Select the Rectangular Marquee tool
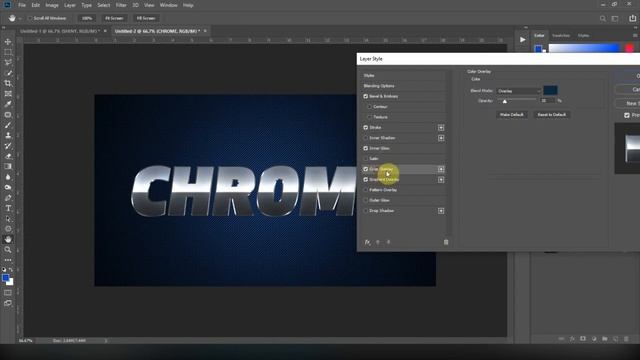Screen dimensions: 640x360 click(x=8, y=52)
